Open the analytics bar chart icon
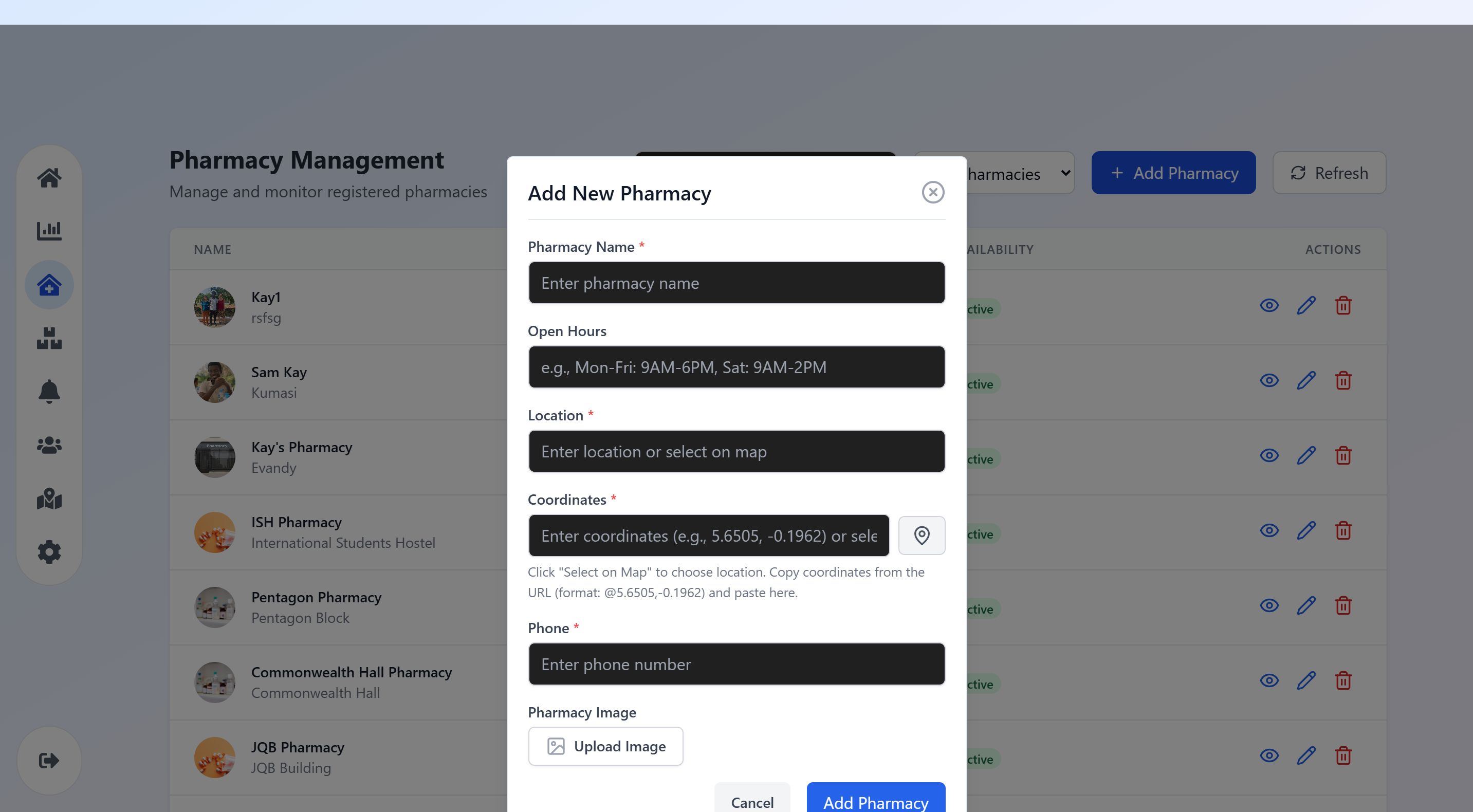 coord(49,230)
